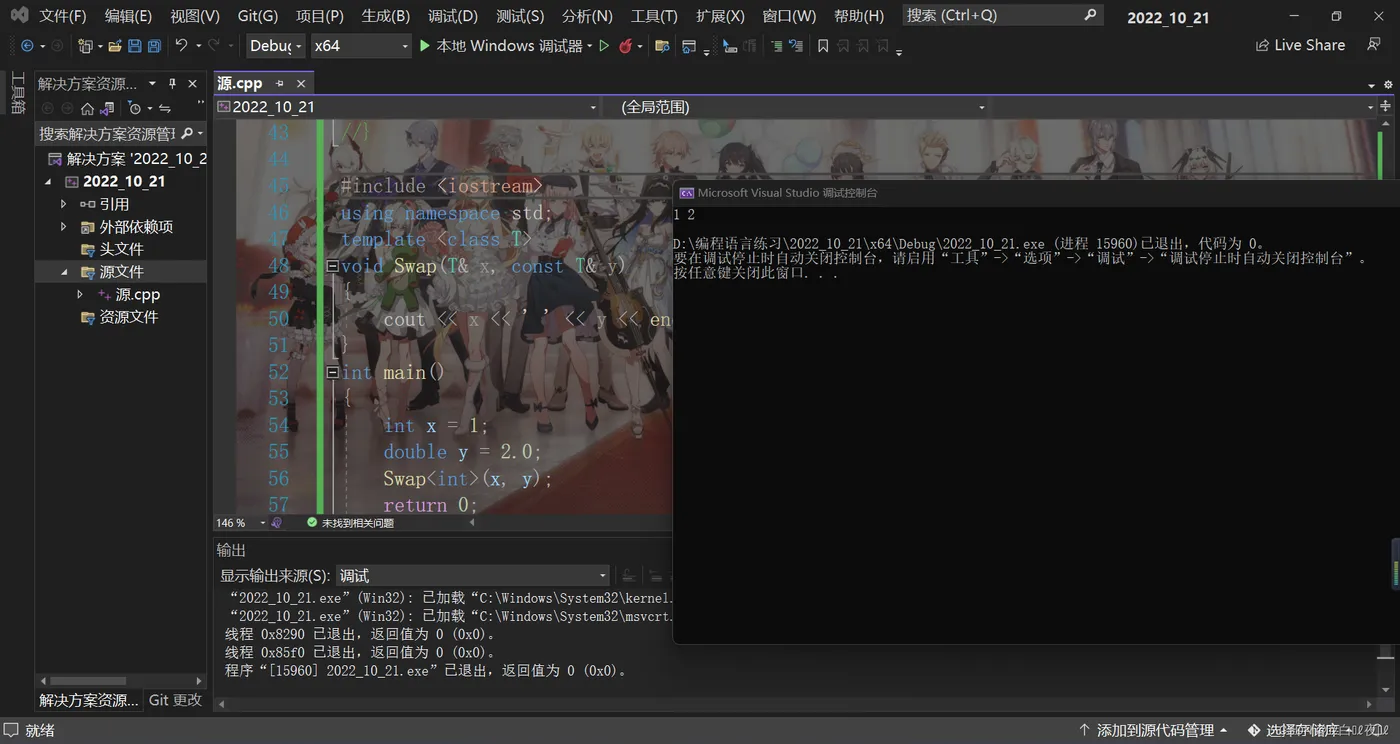This screenshot has height=744, width=1400.
Task: Toggle the pin on the 源.cpp tab
Action: click(x=280, y=84)
